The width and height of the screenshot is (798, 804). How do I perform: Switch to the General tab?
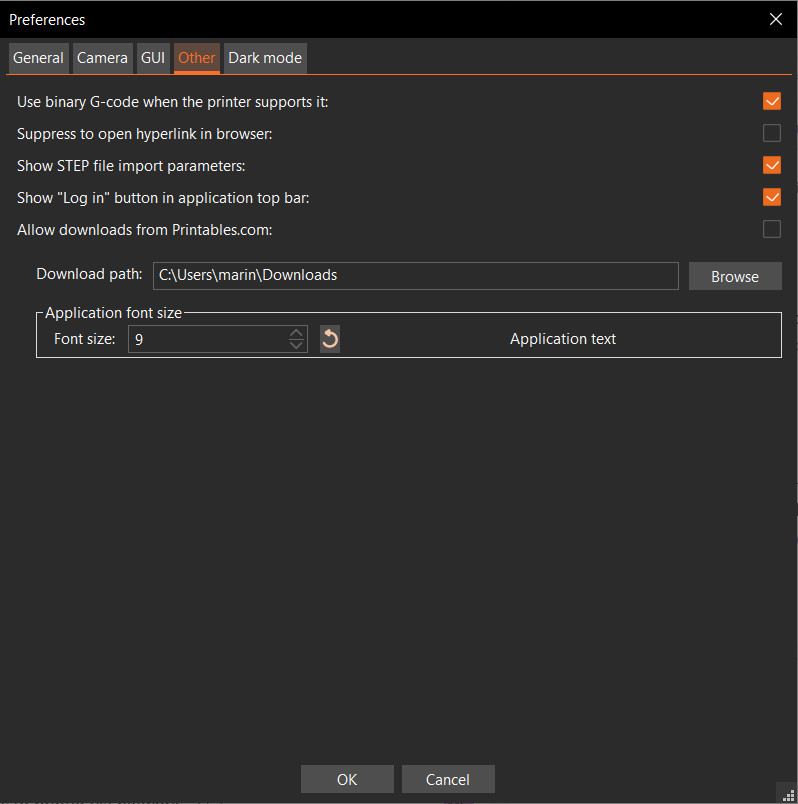(x=38, y=58)
